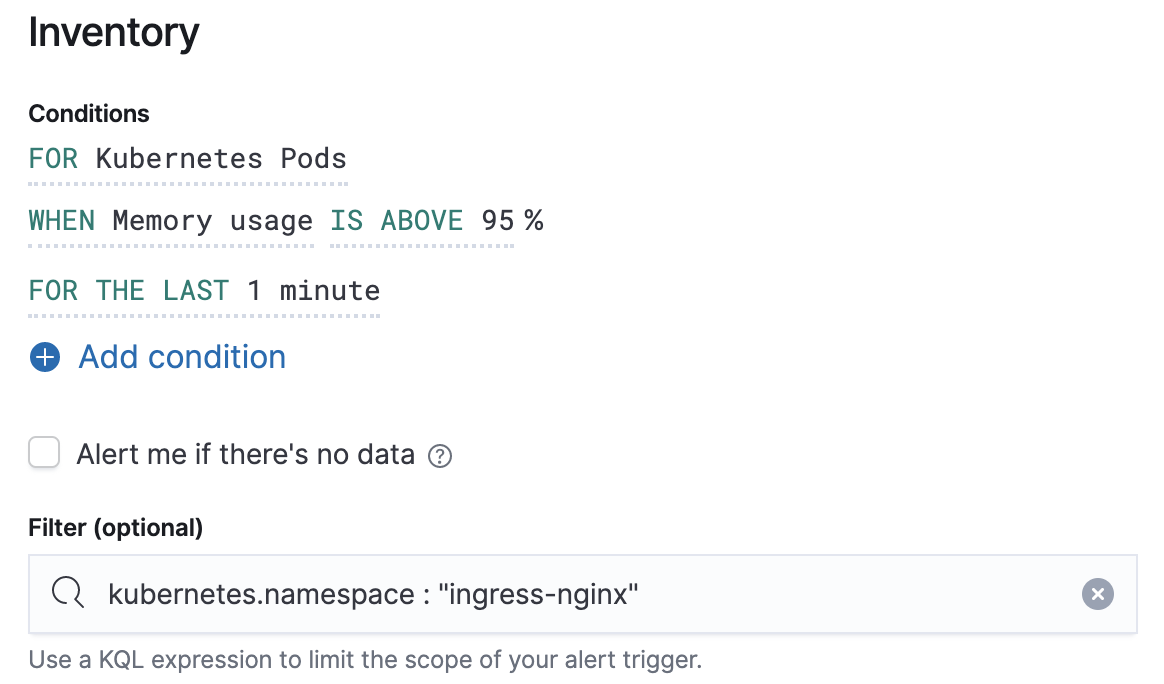Image resolution: width=1164 pixels, height=684 pixels.
Task: Change the 95 % threshold value
Action: 511,220
